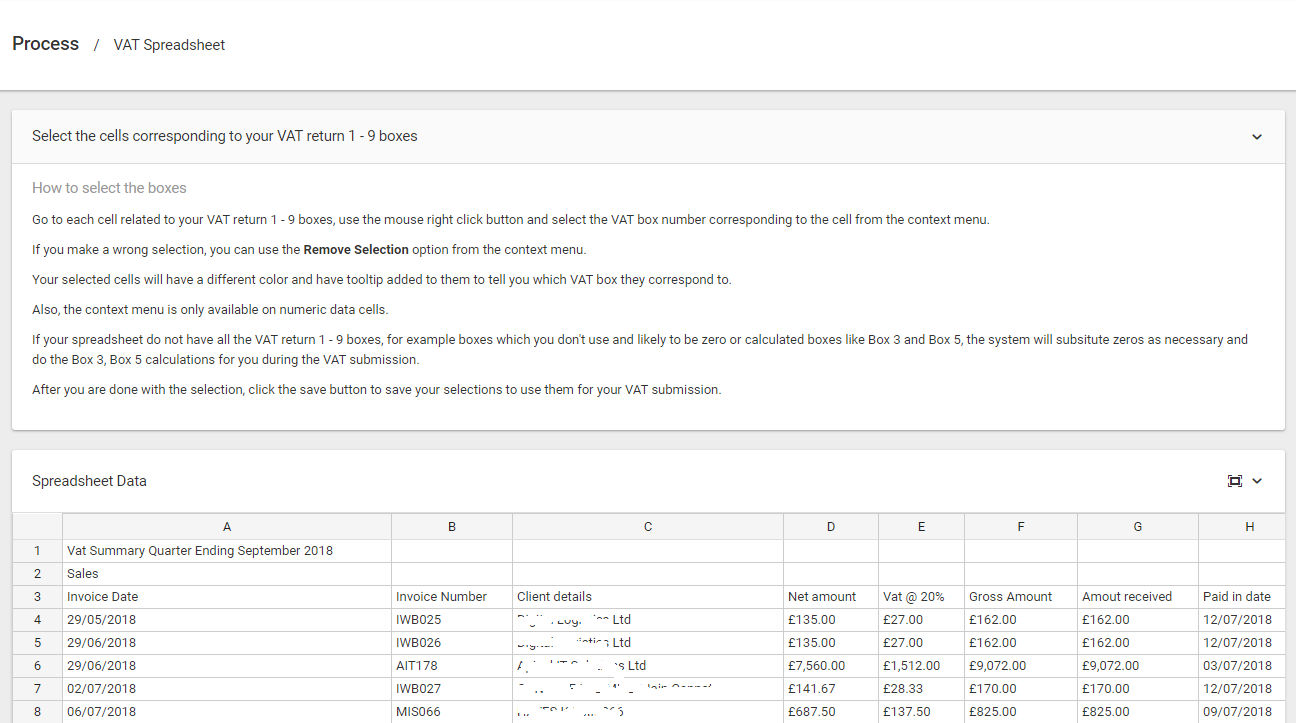This screenshot has height=723, width=1296.
Task: Open the VAT Spreadsheet breadcrumb item
Action: [169, 45]
